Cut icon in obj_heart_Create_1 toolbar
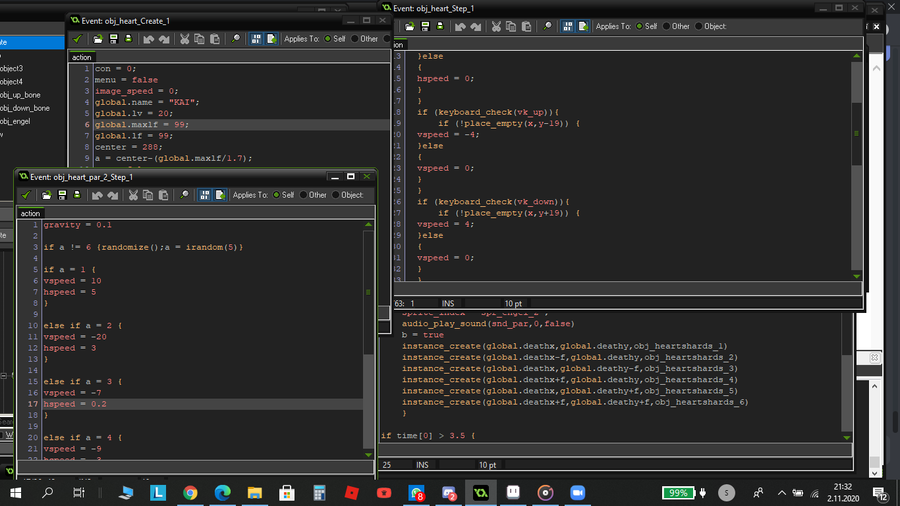 pyautogui.click(x=184, y=39)
